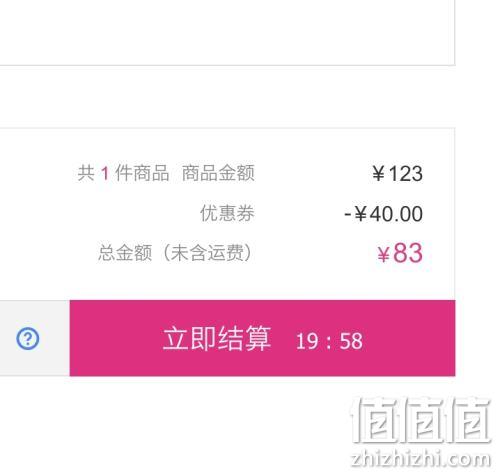Click the 优惠券 coupon label
The width and height of the screenshot is (500, 476).
227,213
